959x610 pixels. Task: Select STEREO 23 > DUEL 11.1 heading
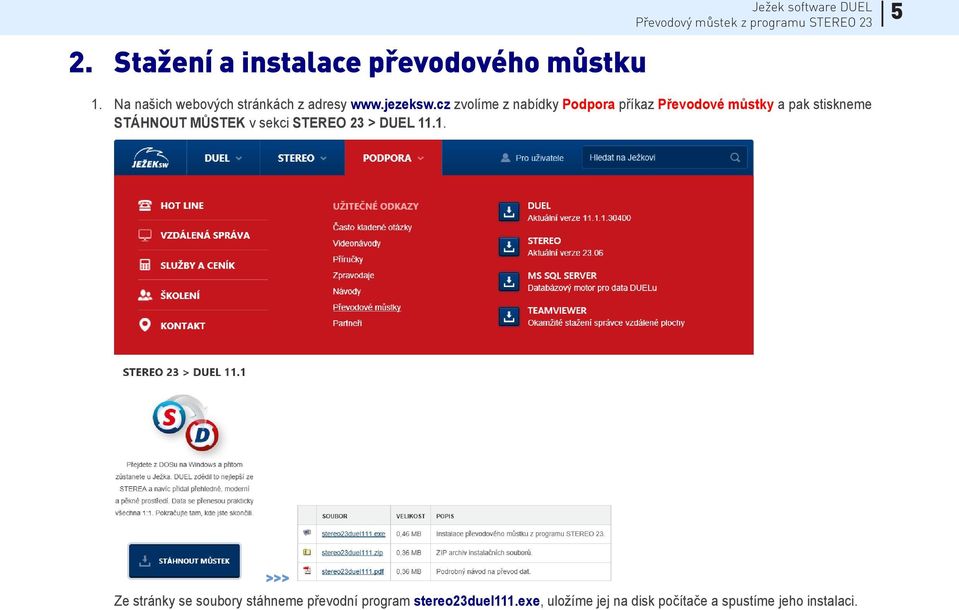[184, 372]
